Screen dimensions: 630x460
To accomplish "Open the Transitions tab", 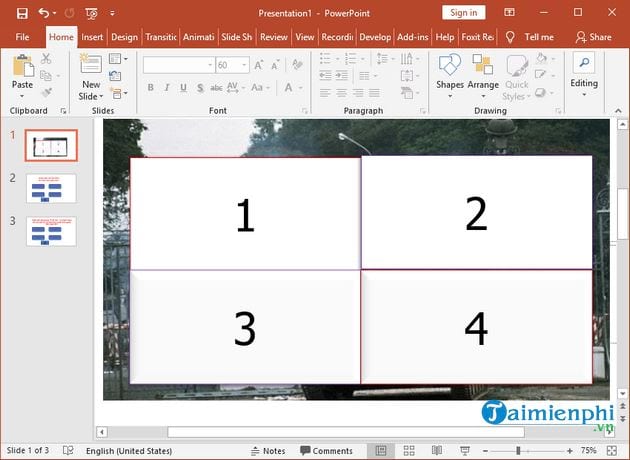I will [x=161, y=37].
